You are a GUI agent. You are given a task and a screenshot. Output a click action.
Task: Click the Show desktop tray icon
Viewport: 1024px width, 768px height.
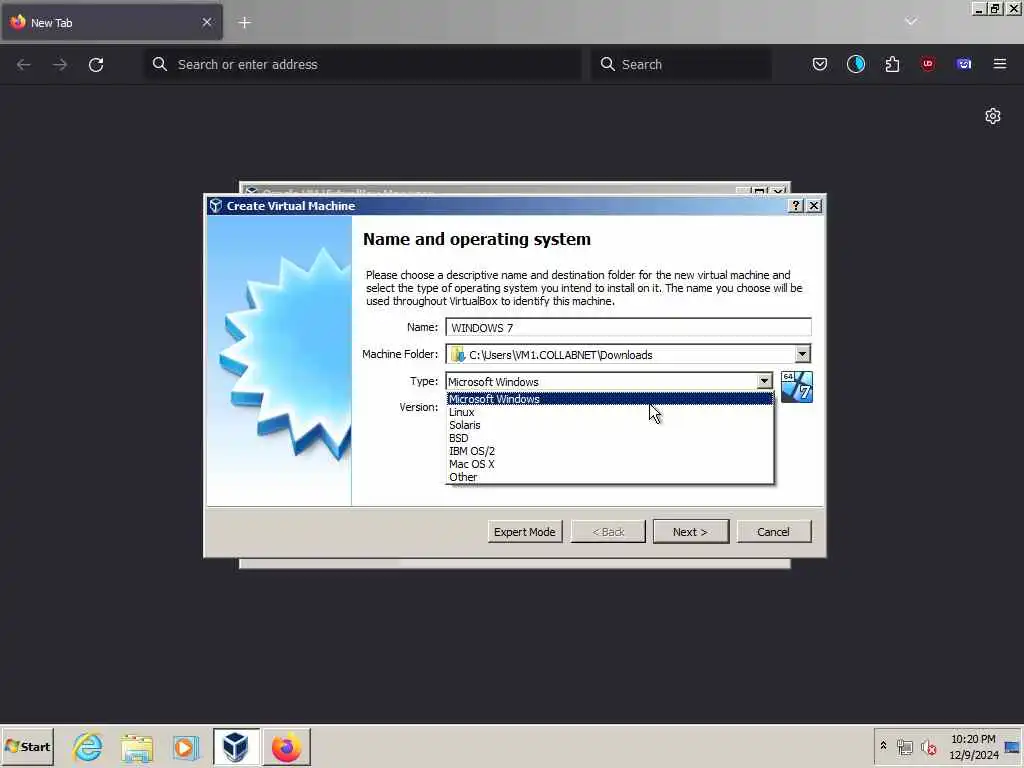1012,747
